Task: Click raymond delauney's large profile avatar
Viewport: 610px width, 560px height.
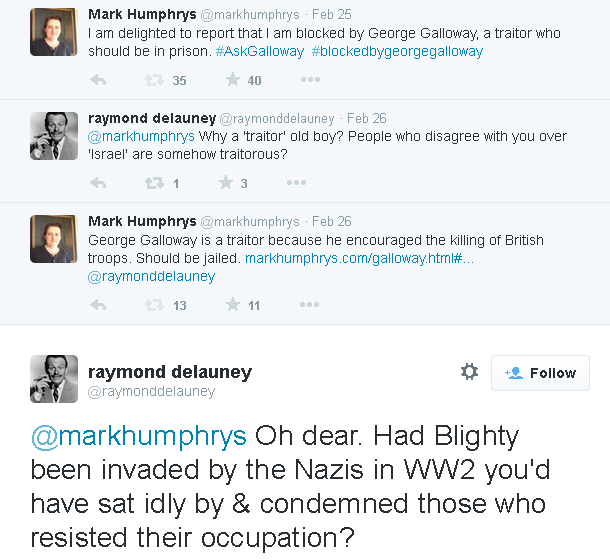Action: coord(54,380)
